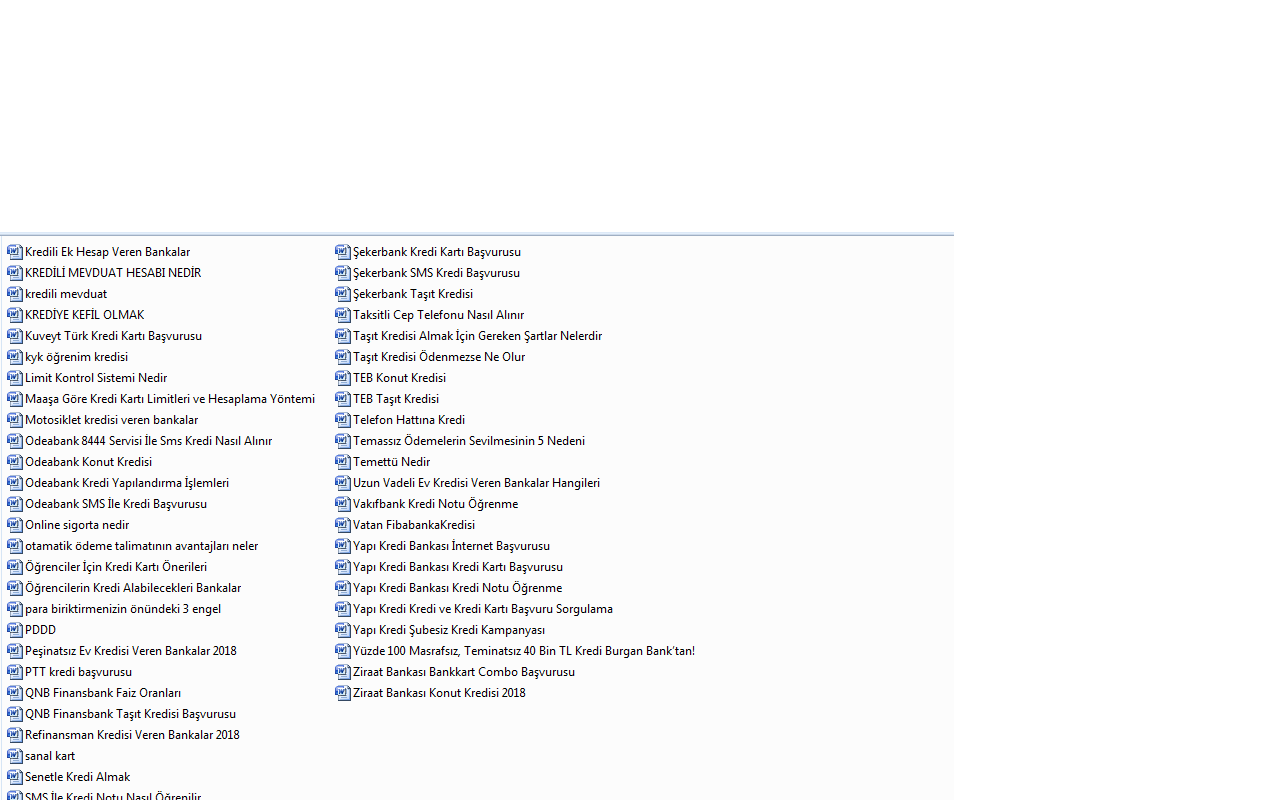Select Maaşa Göre Kredi Kartı Limitleri ve Hesaplama Yöntemi
Image resolution: width=1280 pixels, height=800 pixels.
170,399
